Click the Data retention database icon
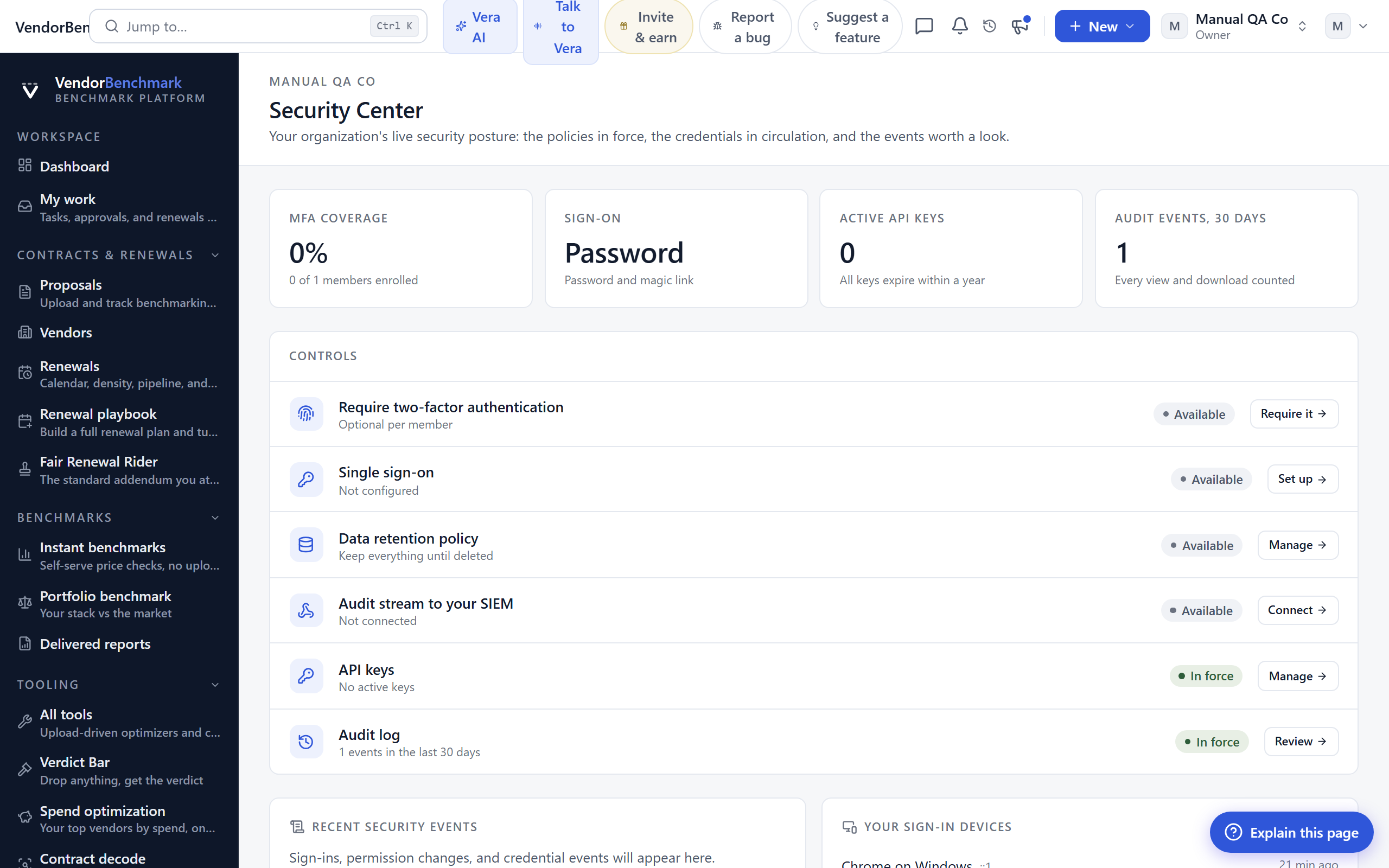 tap(306, 545)
